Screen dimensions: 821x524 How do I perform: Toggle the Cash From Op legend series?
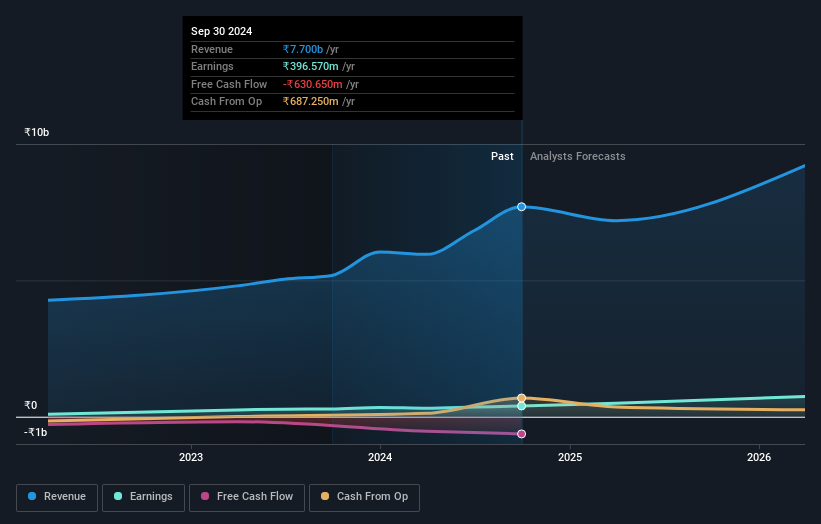364,497
